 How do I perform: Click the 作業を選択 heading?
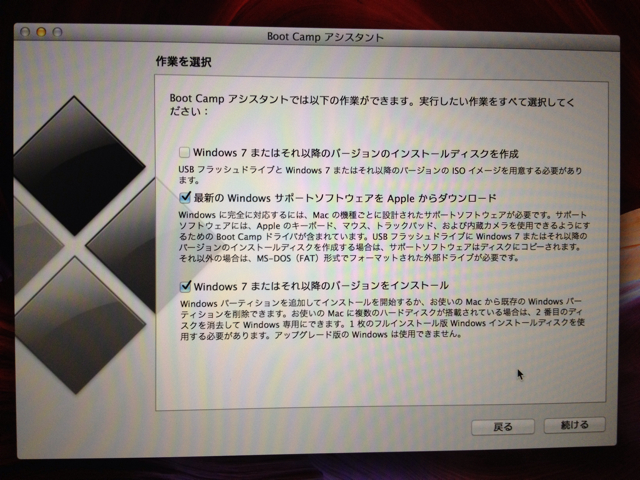pos(183,62)
